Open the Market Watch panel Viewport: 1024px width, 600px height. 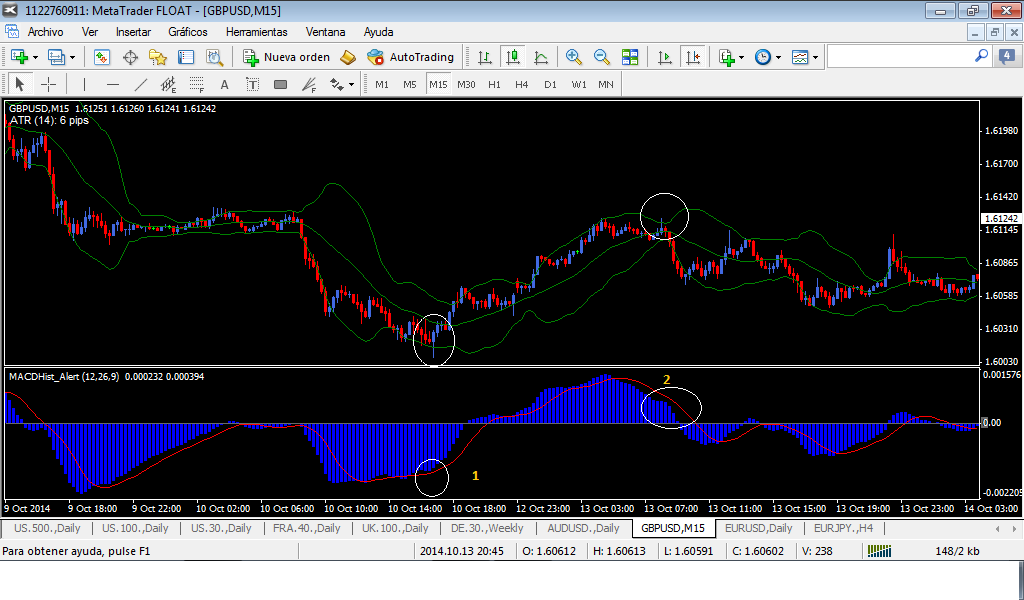(x=102, y=57)
